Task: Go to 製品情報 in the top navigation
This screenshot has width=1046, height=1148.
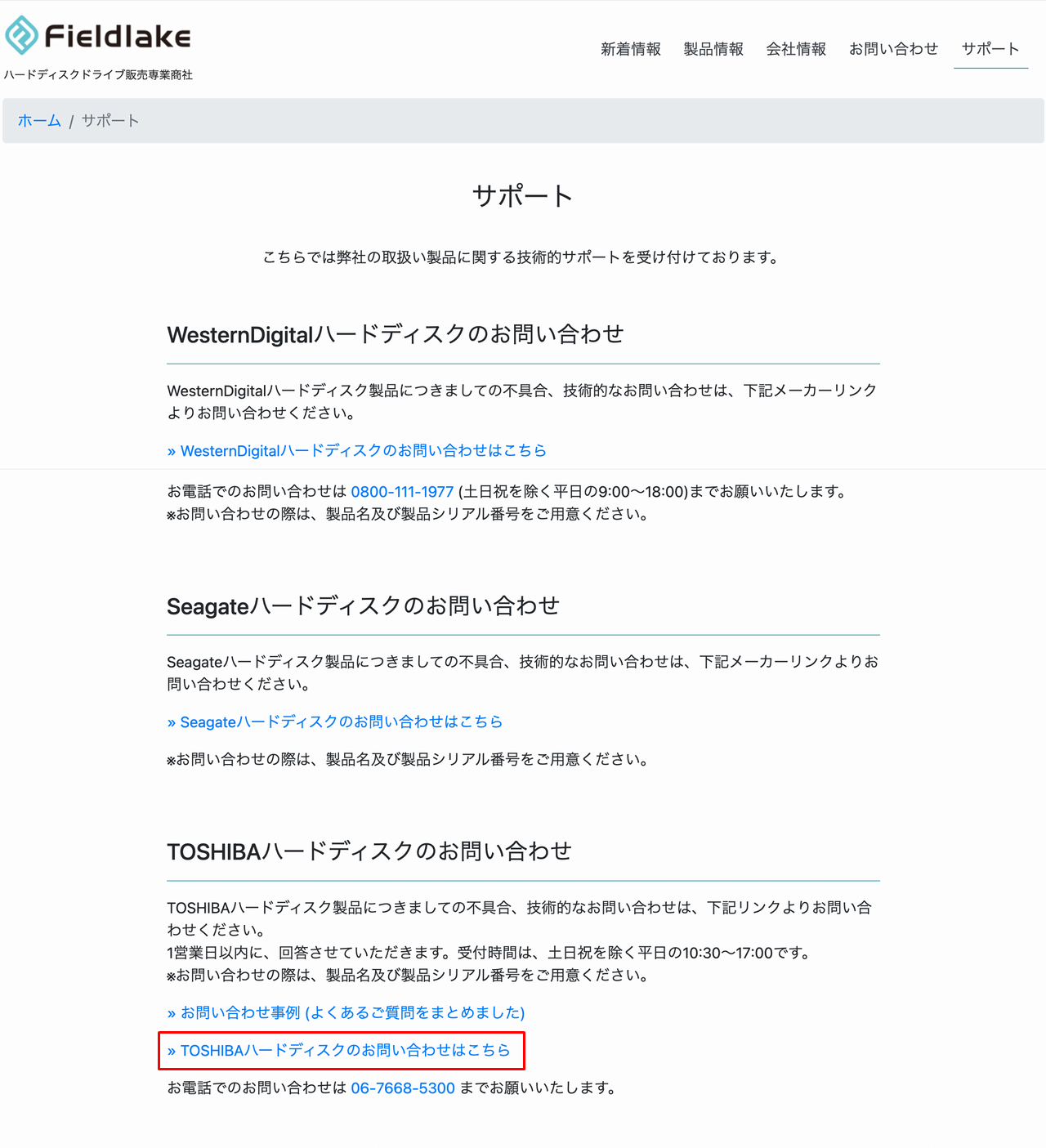Action: point(713,49)
